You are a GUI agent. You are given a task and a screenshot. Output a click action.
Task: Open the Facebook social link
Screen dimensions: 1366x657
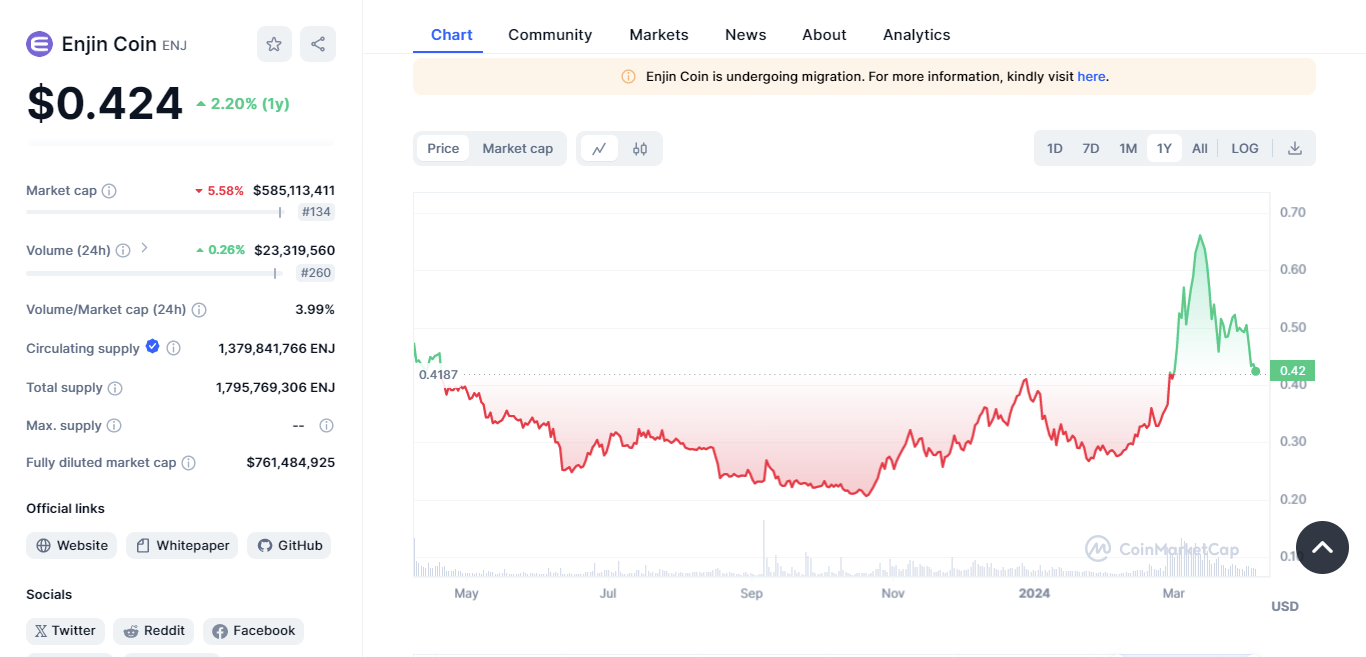pyautogui.click(x=254, y=631)
